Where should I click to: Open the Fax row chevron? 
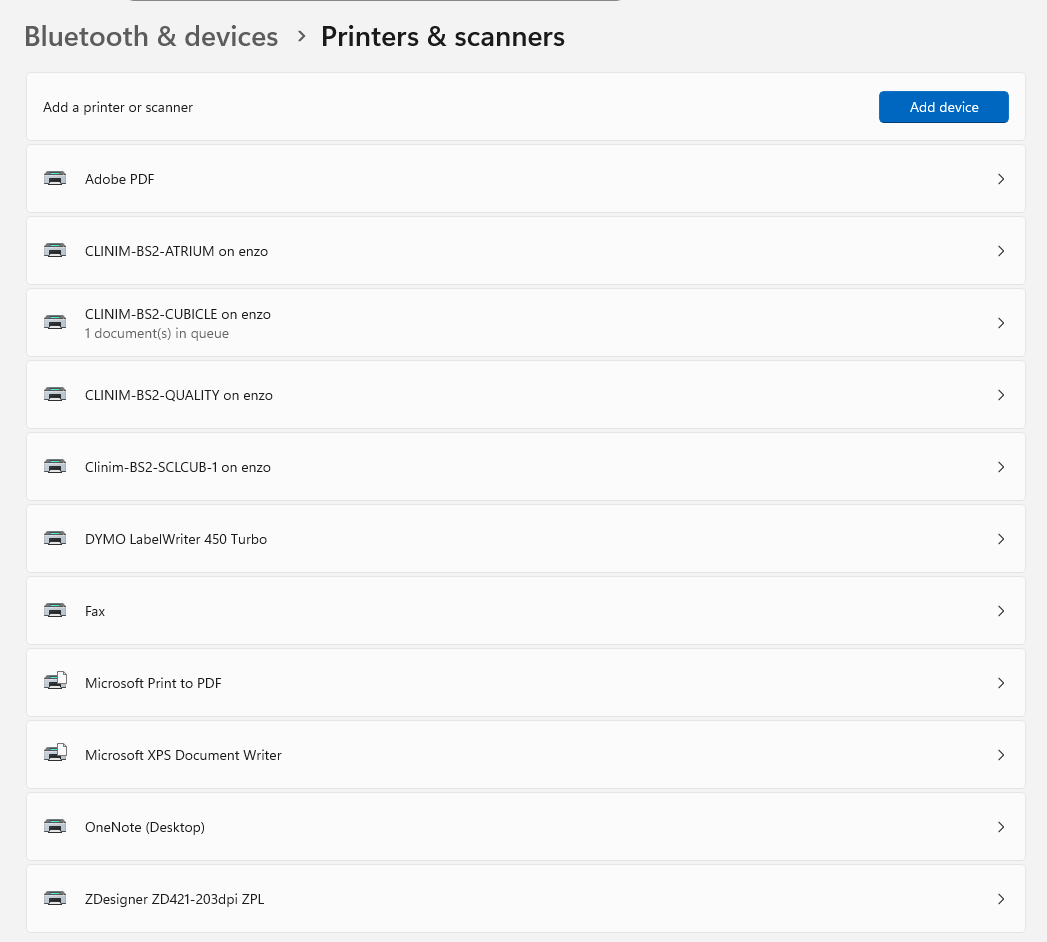pos(1000,611)
